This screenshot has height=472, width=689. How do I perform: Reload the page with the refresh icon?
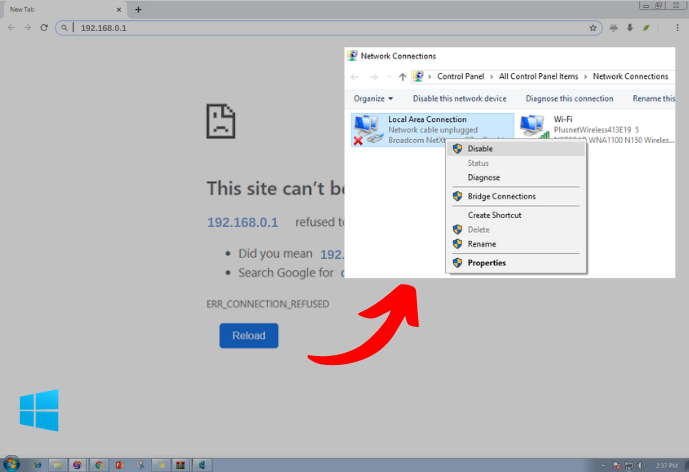click(x=44, y=28)
